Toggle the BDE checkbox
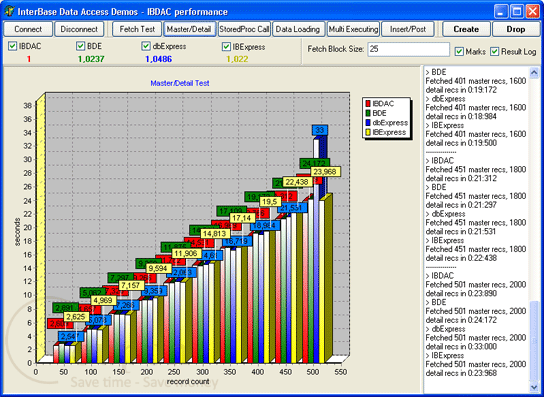Screen dimensions: 544x397 tap(81, 46)
